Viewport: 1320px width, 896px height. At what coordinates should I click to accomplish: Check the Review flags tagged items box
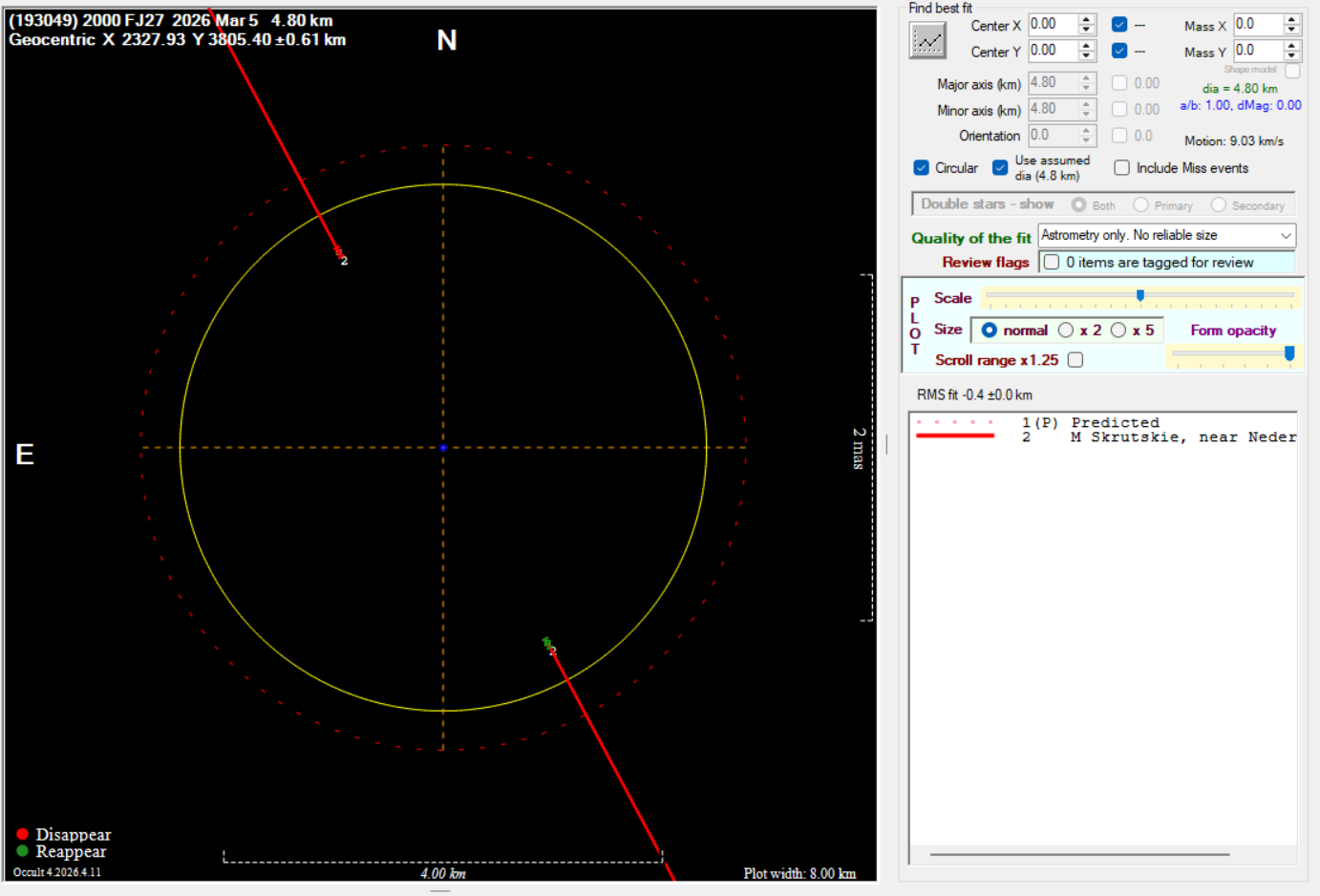(1052, 263)
